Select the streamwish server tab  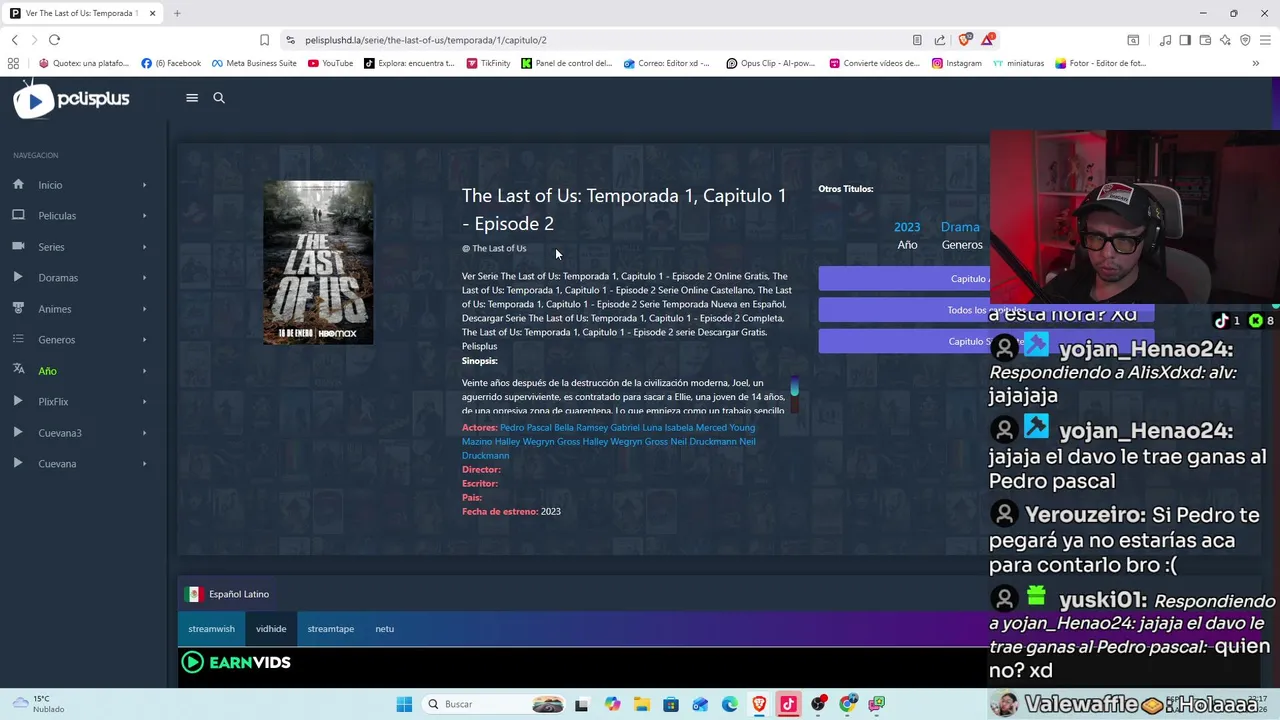tap(211, 629)
